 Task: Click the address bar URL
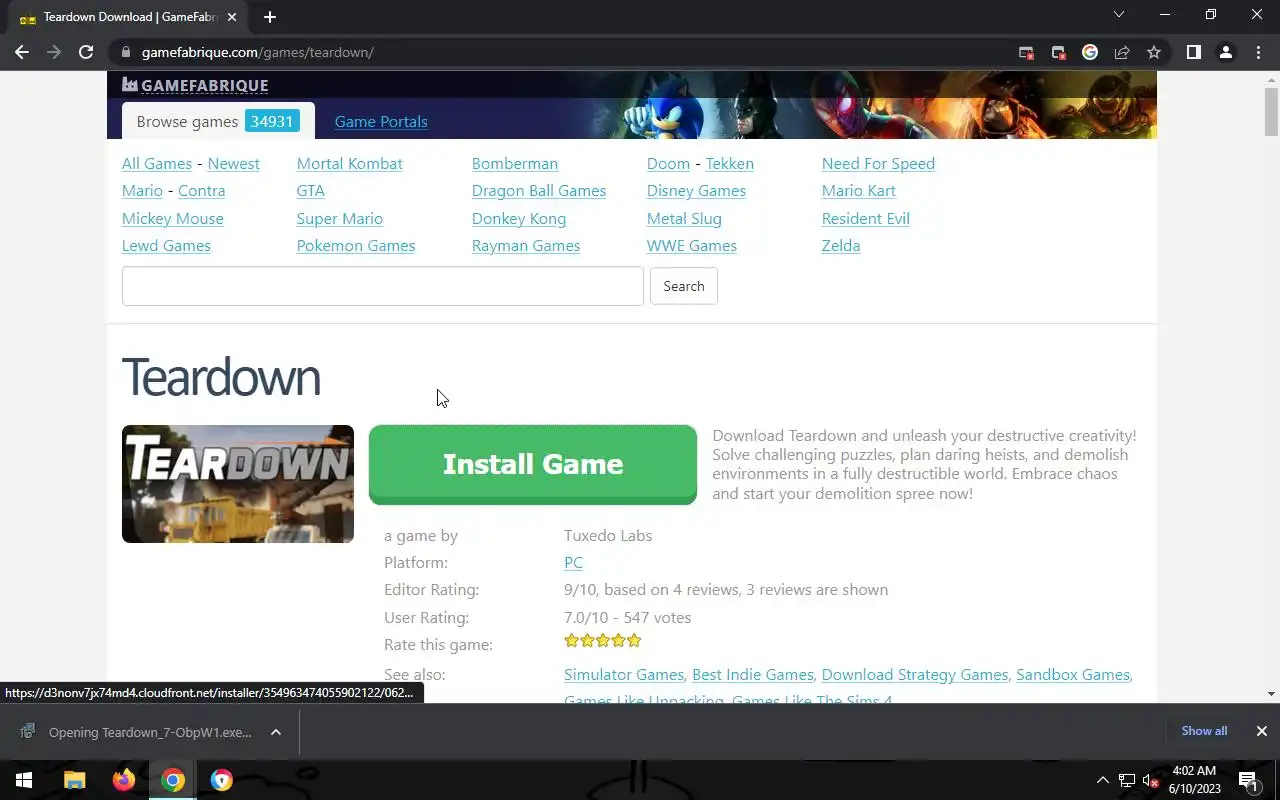[258, 52]
